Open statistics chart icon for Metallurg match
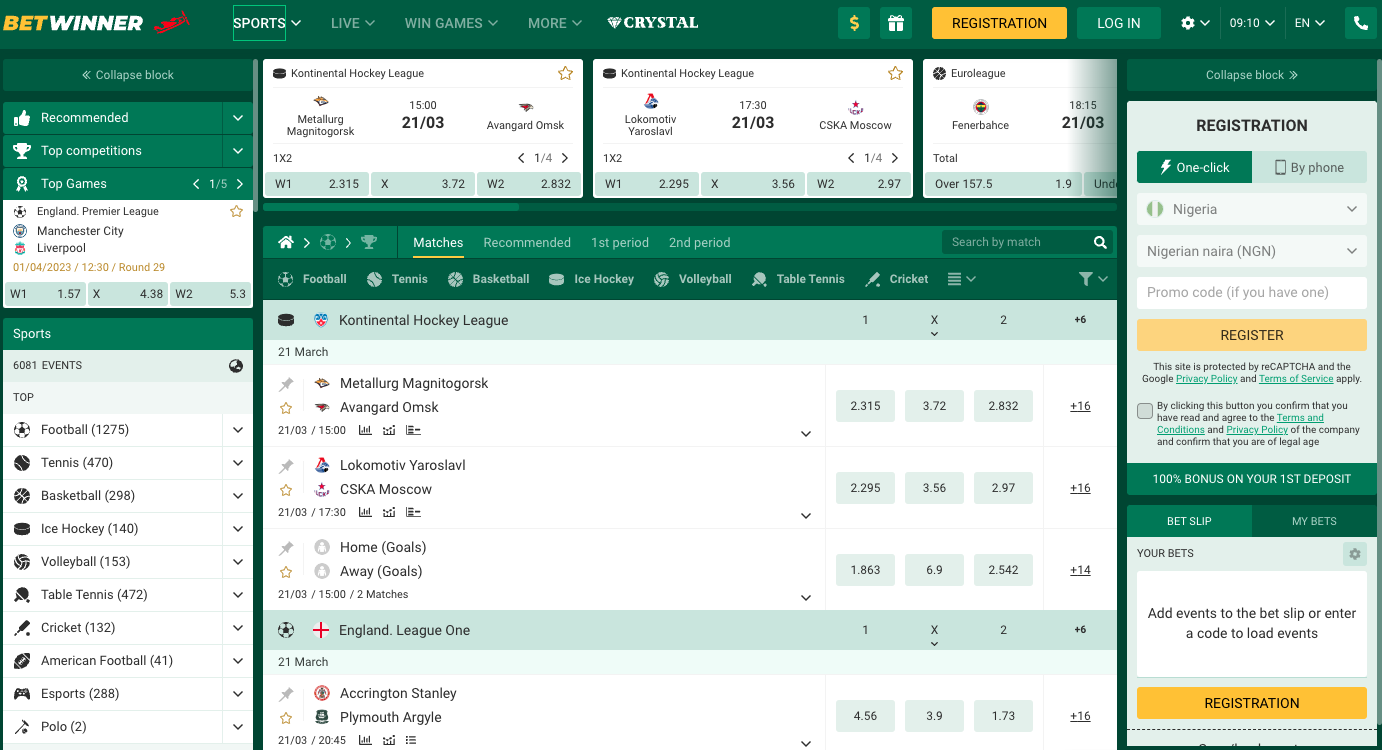Image resolution: width=1382 pixels, height=750 pixels. (x=365, y=431)
